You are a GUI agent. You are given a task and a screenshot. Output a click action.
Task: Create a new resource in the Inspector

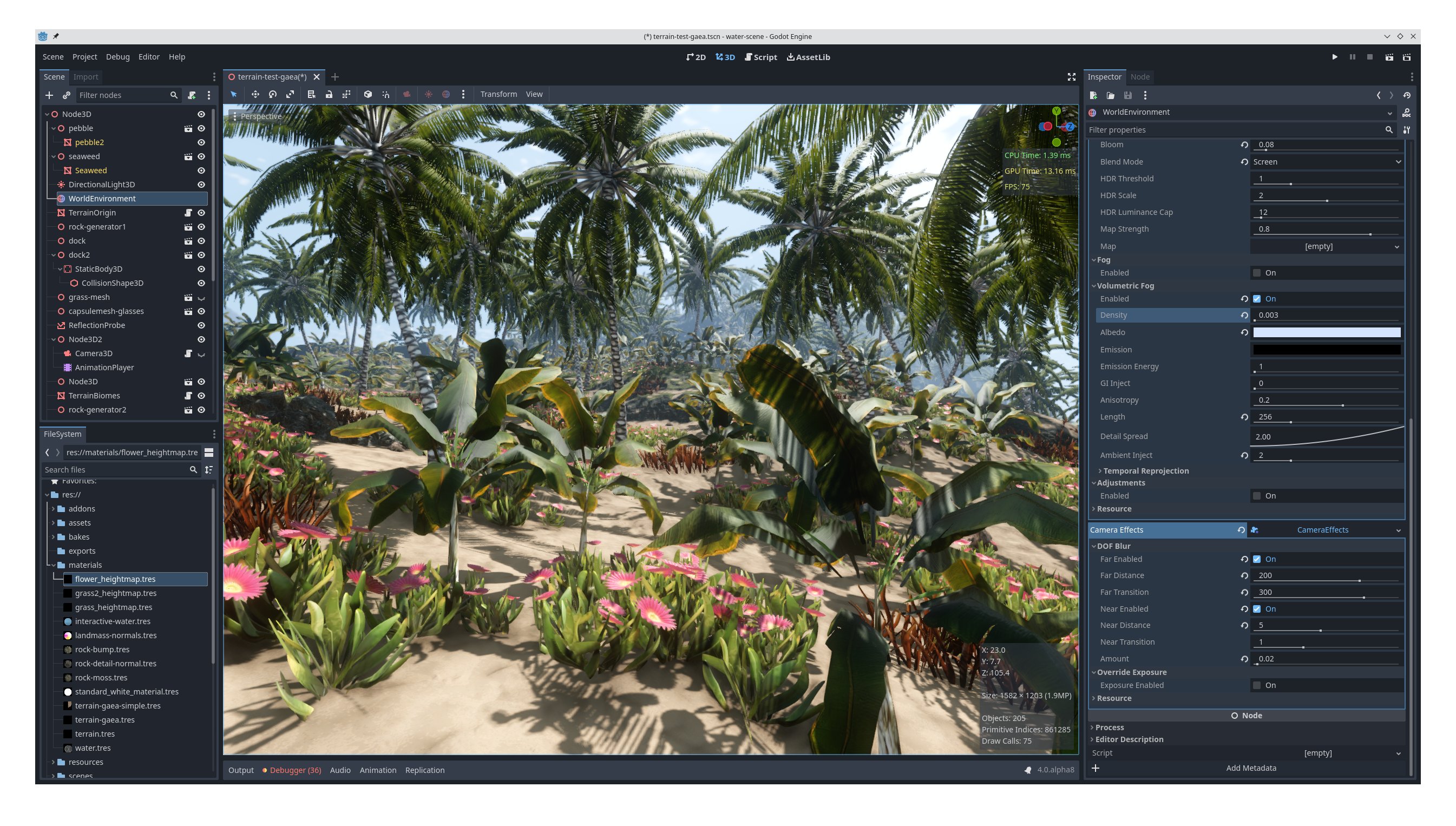point(1093,95)
